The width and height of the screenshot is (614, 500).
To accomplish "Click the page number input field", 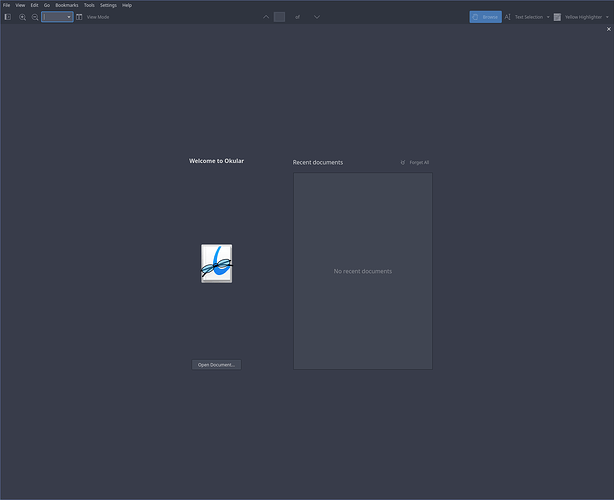I will click(x=279, y=17).
